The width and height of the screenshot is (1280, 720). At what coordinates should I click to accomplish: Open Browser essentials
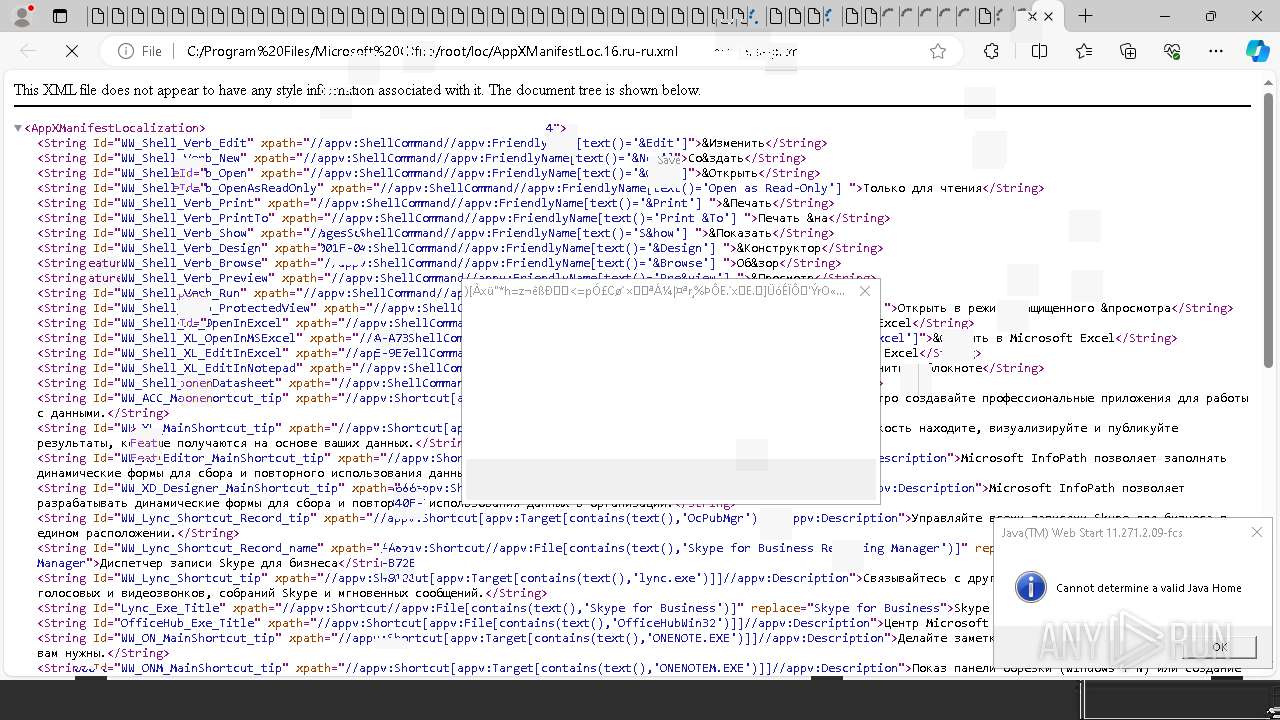tap(1172, 51)
